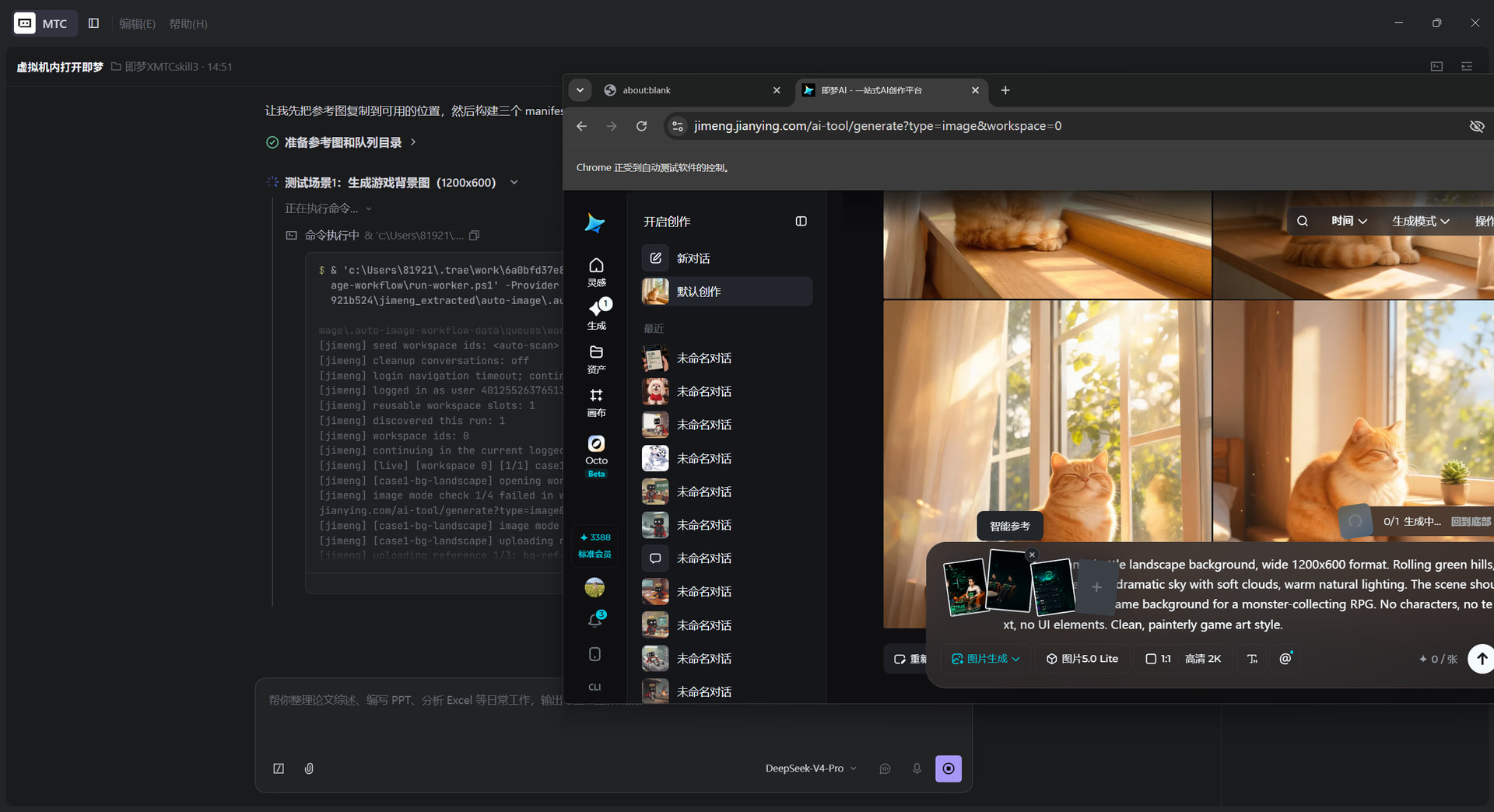Click the MTC app logo
1494x812 pixels.
[x=25, y=23]
